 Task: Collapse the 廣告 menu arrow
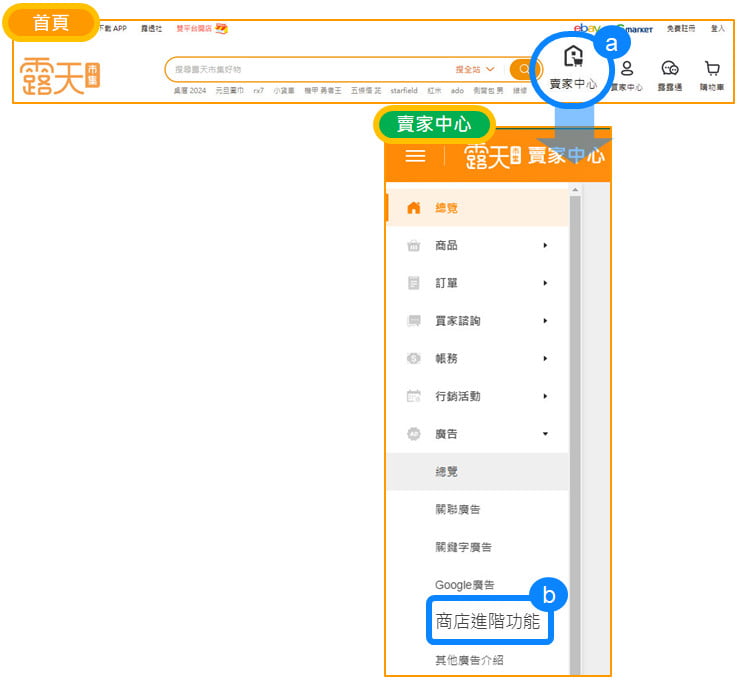click(545, 434)
